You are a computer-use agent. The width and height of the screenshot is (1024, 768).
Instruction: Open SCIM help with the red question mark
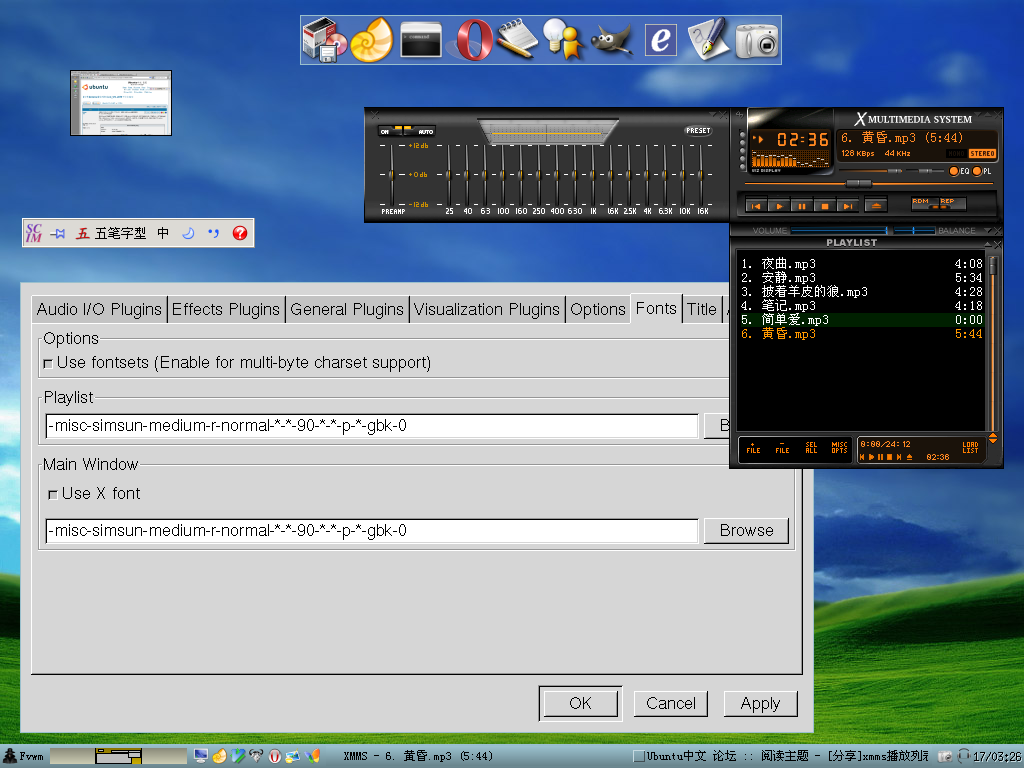click(x=240, y=233)
